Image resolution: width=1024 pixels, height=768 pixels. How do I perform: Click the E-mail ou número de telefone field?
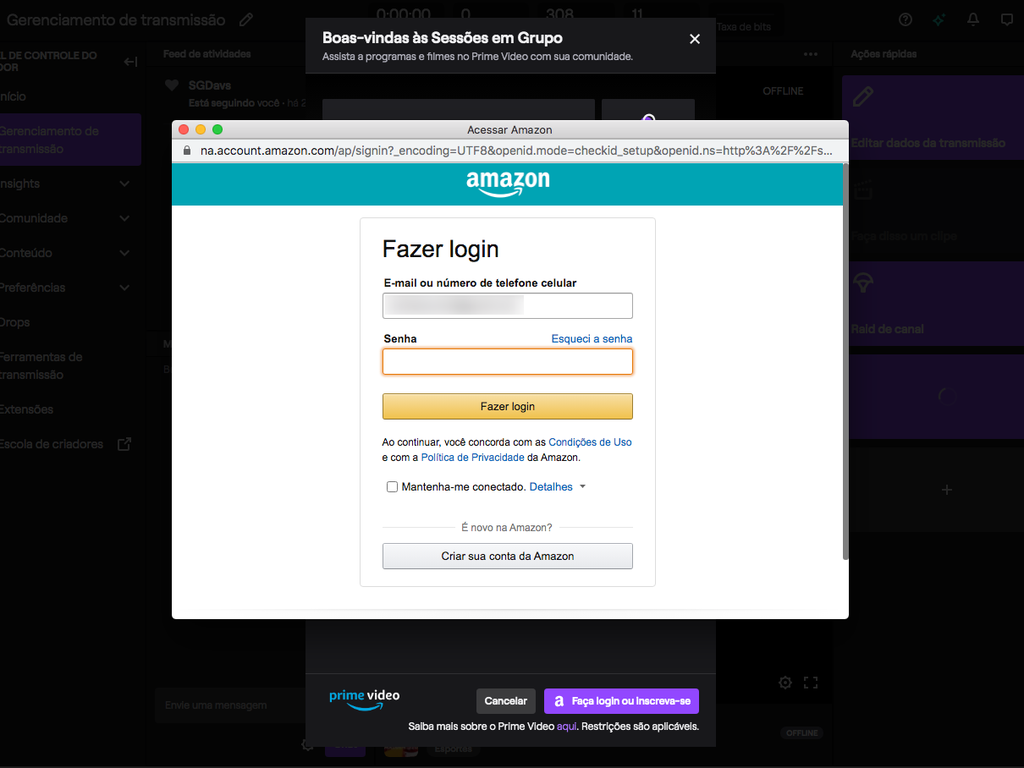pyautogui.click(x=507, y=306)
